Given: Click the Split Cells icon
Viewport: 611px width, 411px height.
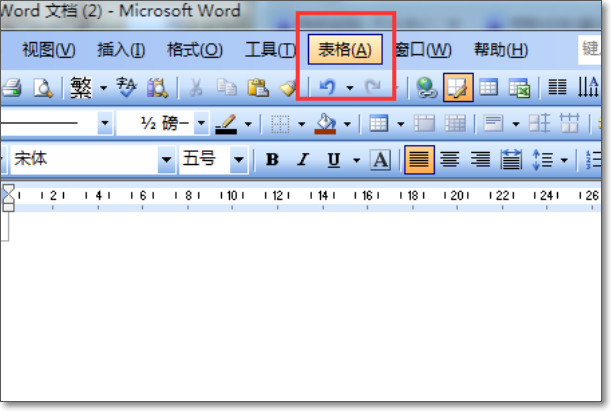Looking at the screenshot, I should pyautogui.click(x=455, y=123).
